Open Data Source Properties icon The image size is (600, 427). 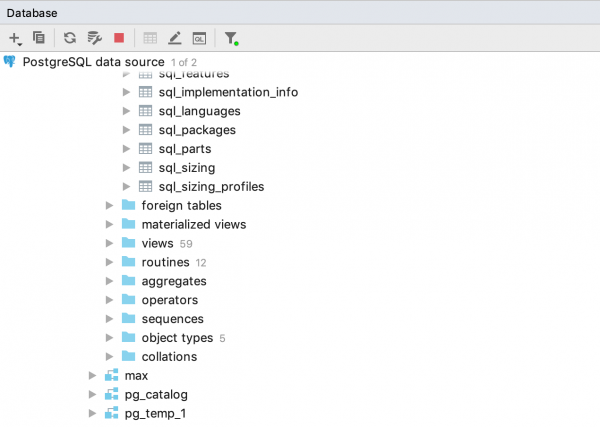94,38
